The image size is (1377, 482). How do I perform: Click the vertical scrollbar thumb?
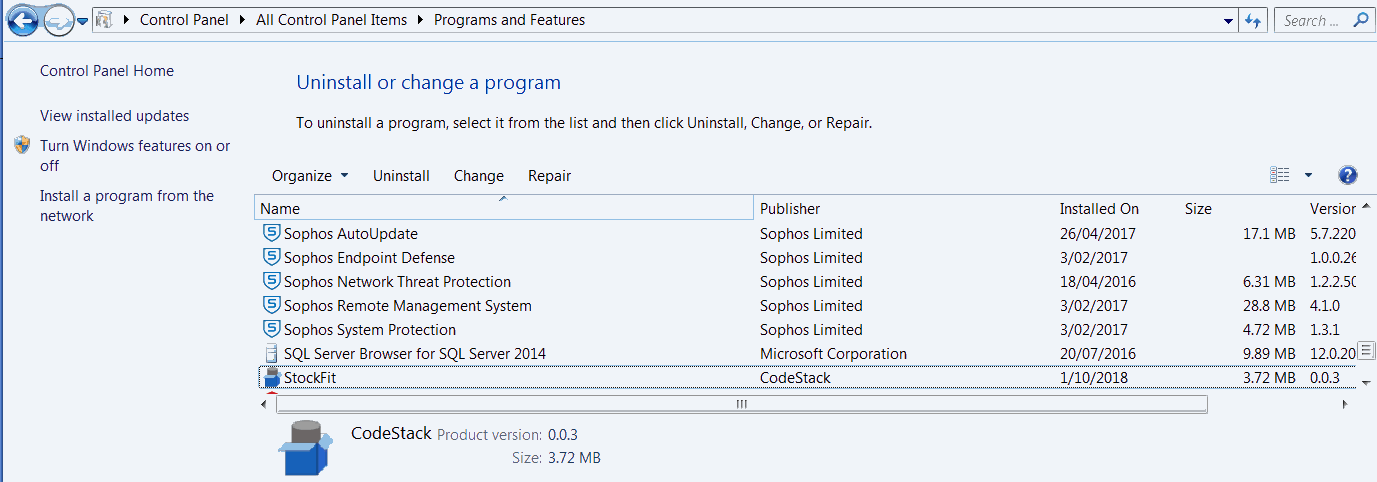1367,349
